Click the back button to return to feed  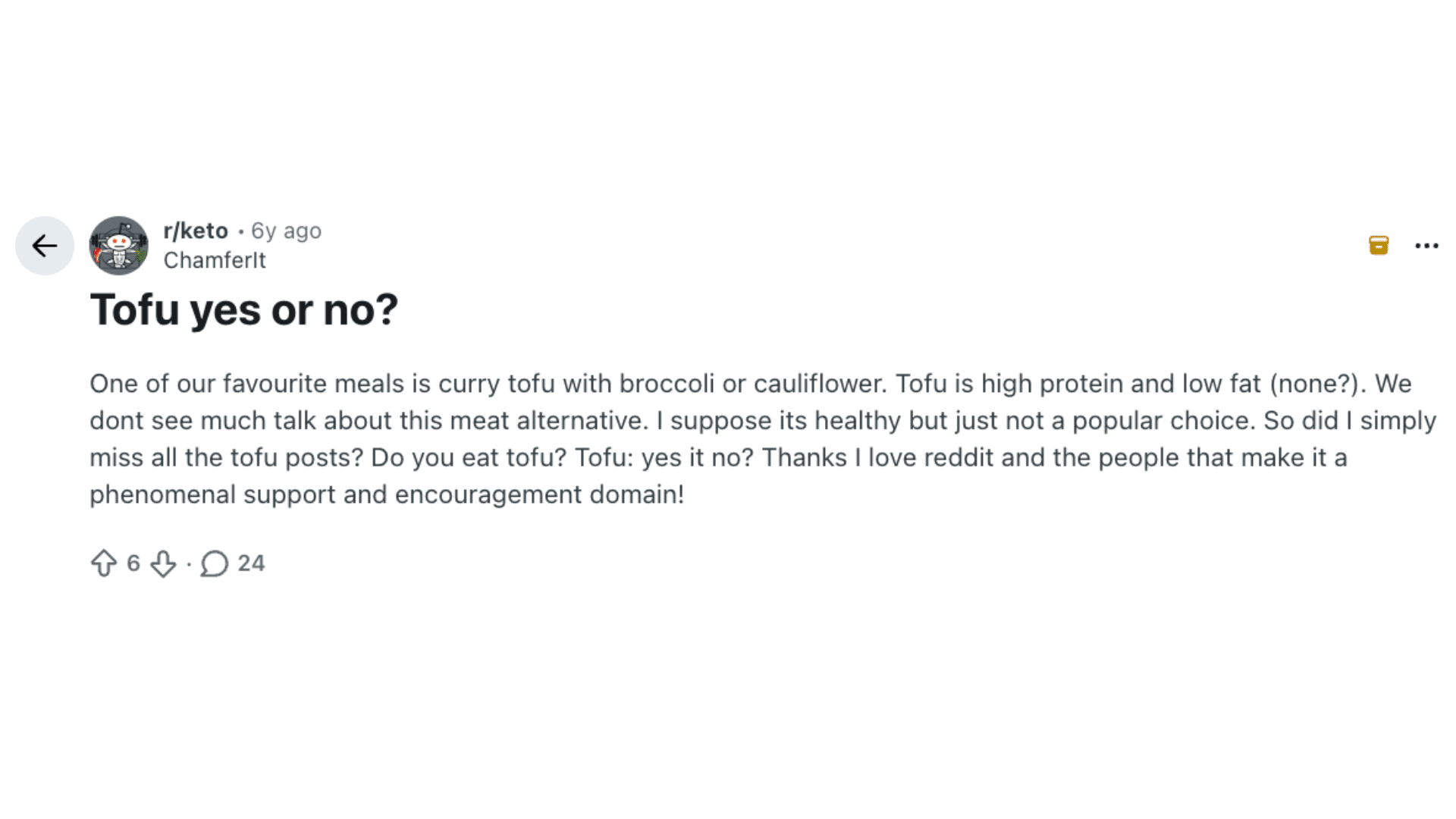point(44,245)
